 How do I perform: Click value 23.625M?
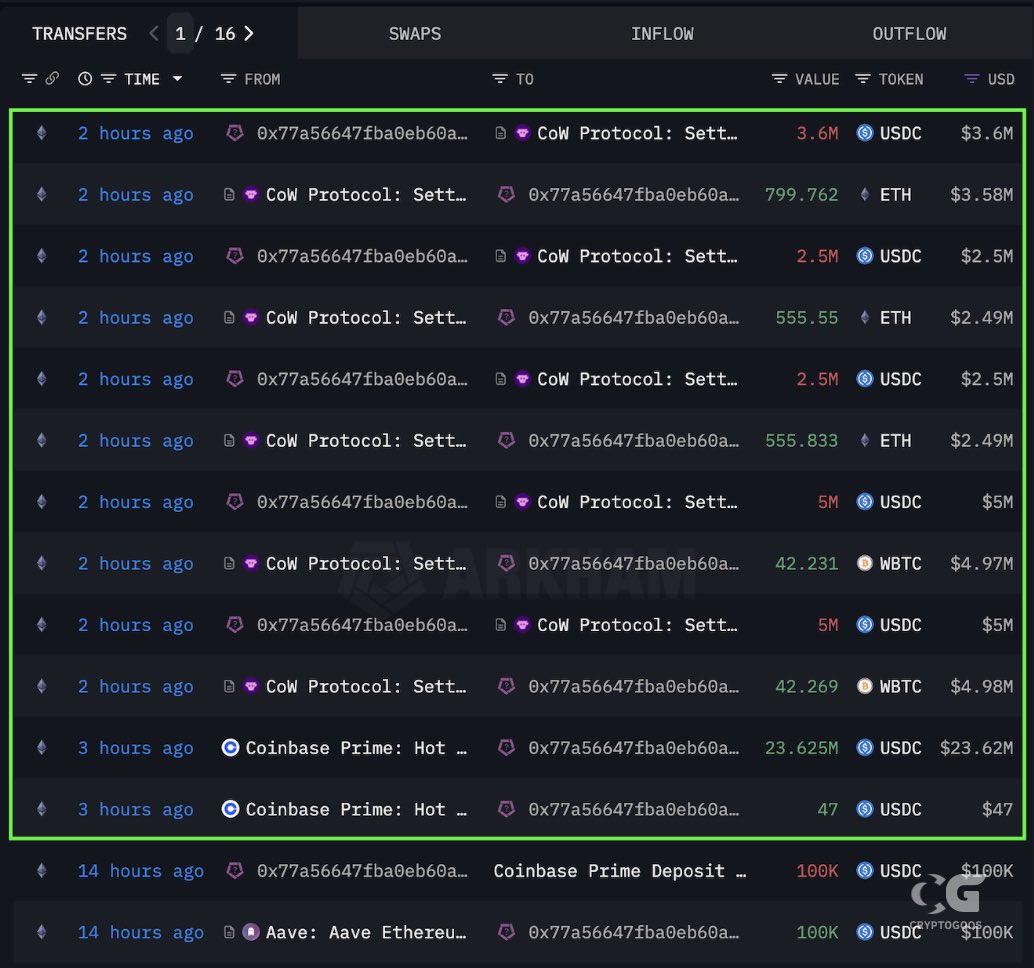[801, 748]
